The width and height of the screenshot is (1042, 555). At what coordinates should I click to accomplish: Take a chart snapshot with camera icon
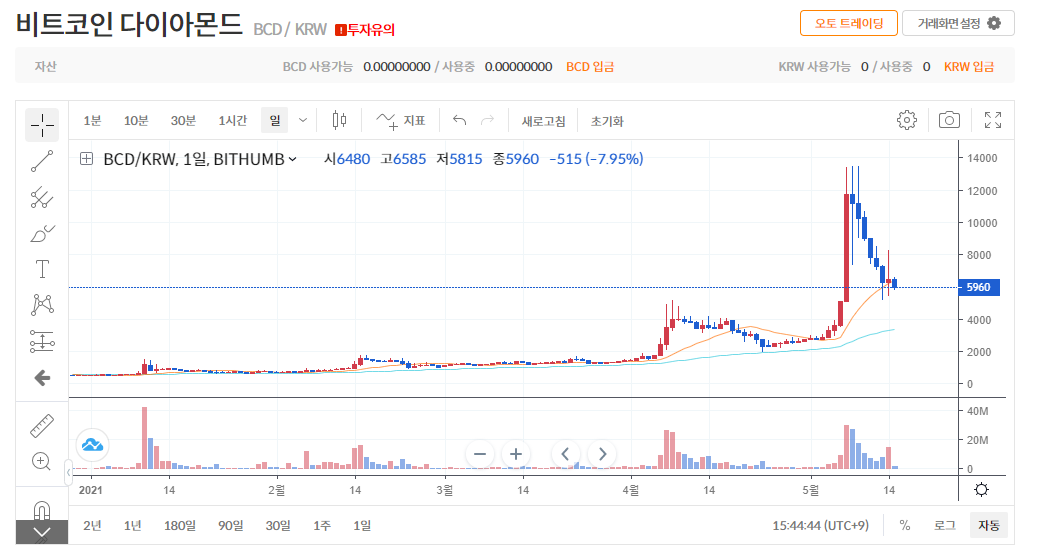pos(949,120)
